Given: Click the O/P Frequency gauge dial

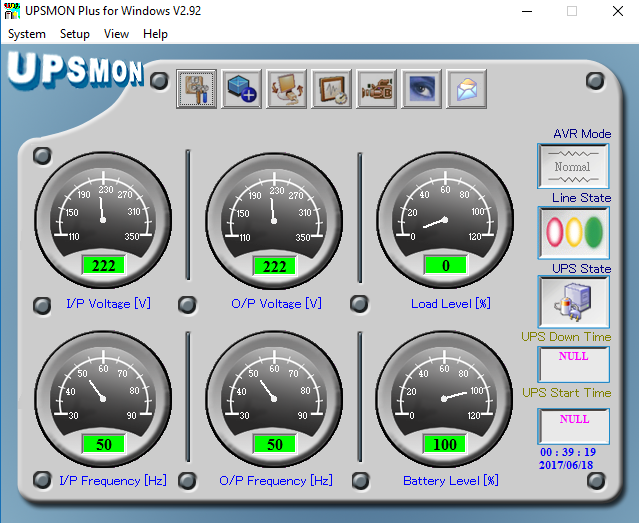Looking at the screenshot, I should point(274,399).
